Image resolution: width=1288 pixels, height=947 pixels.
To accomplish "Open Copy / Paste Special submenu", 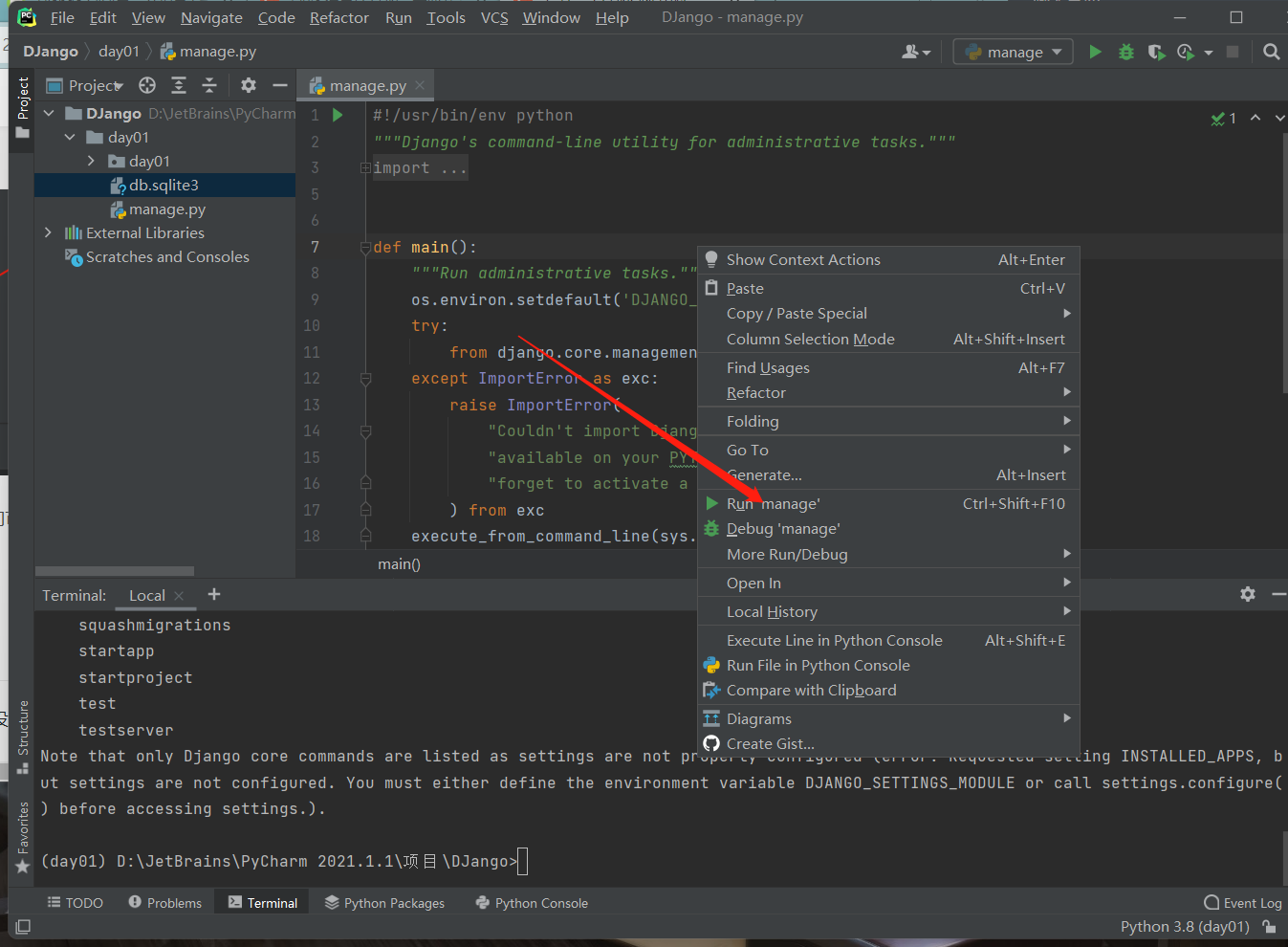I will (x=889, y=313).
